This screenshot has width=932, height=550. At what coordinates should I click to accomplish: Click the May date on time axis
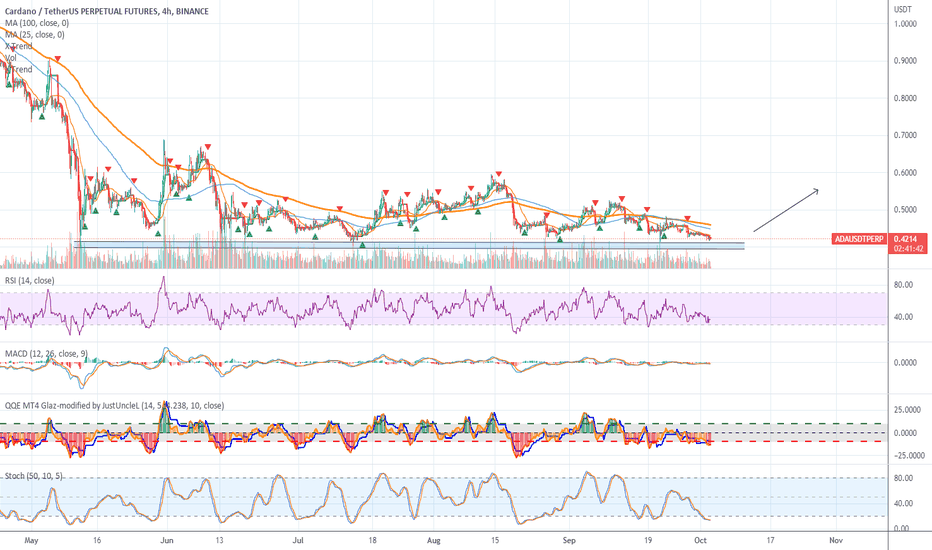pos(32,540)
